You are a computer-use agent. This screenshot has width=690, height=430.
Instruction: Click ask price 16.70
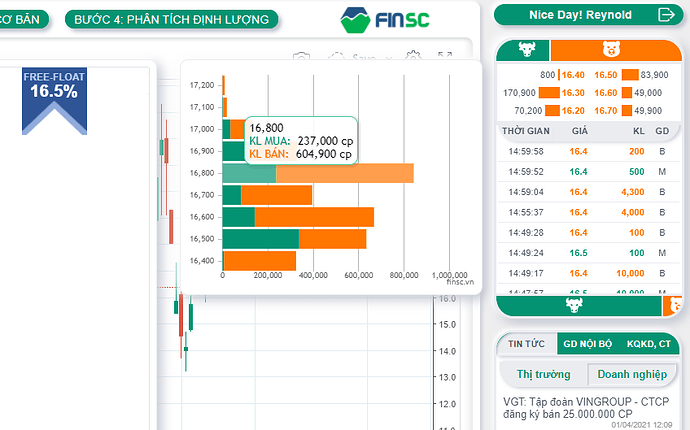coord(606,111)
